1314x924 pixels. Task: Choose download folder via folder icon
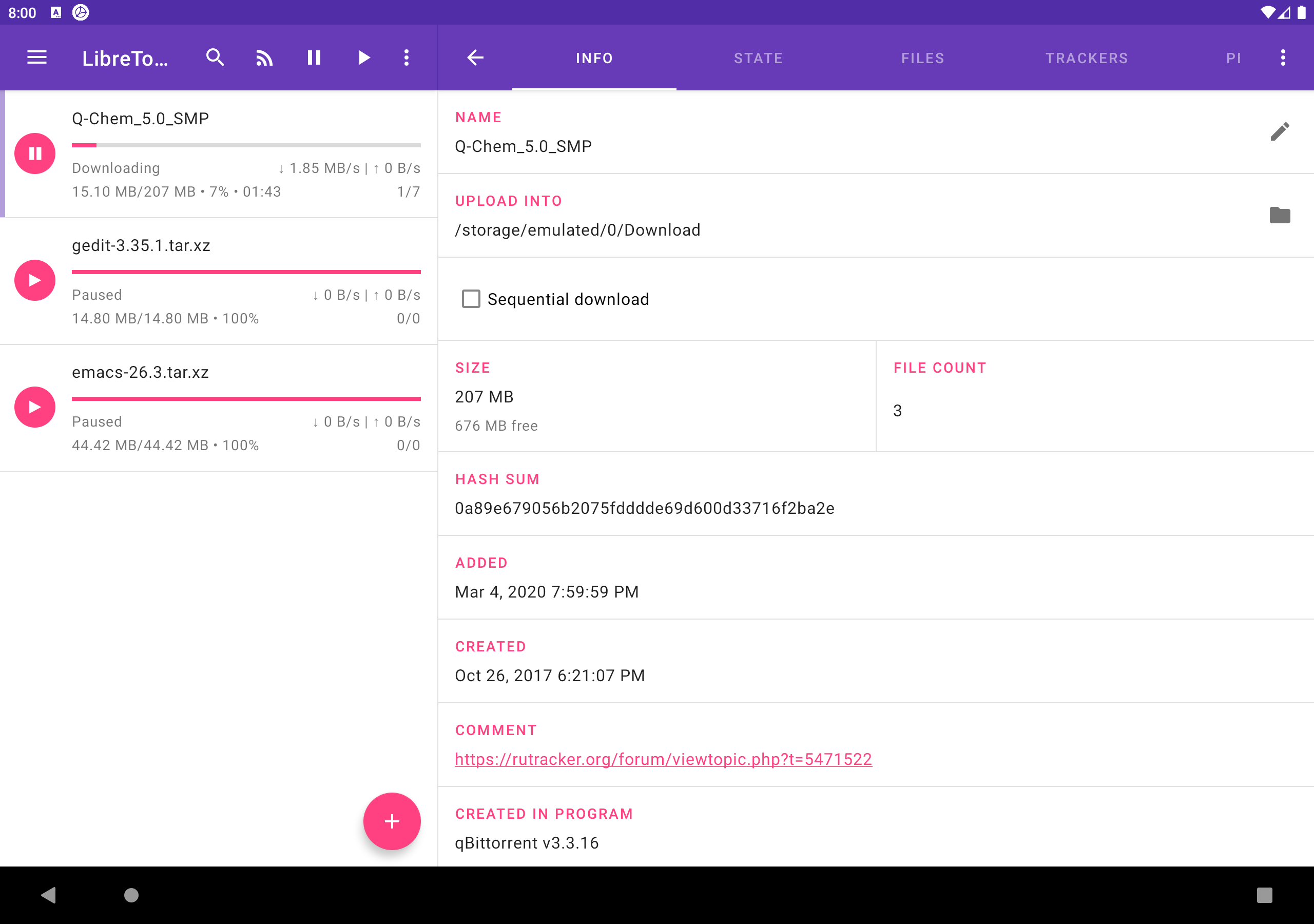(x=1280, y=215)
